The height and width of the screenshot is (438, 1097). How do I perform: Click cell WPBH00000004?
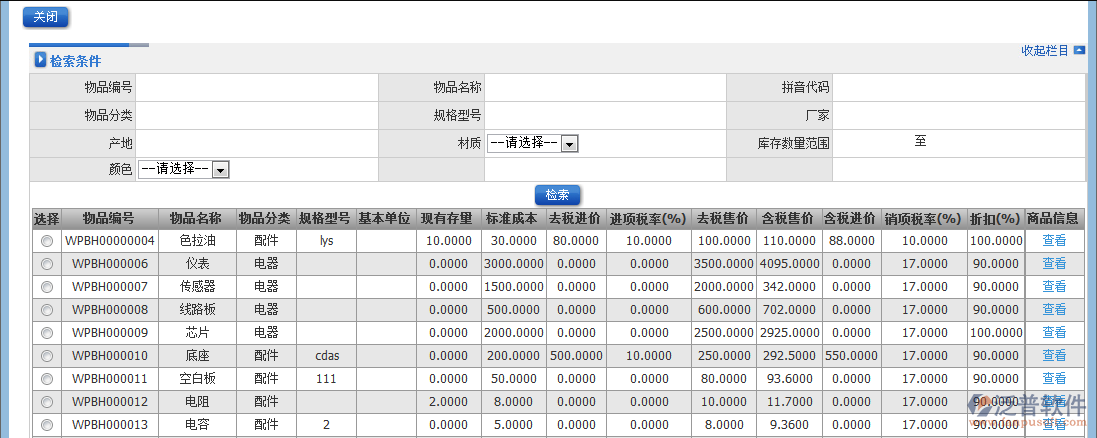[x=110, y=241]
